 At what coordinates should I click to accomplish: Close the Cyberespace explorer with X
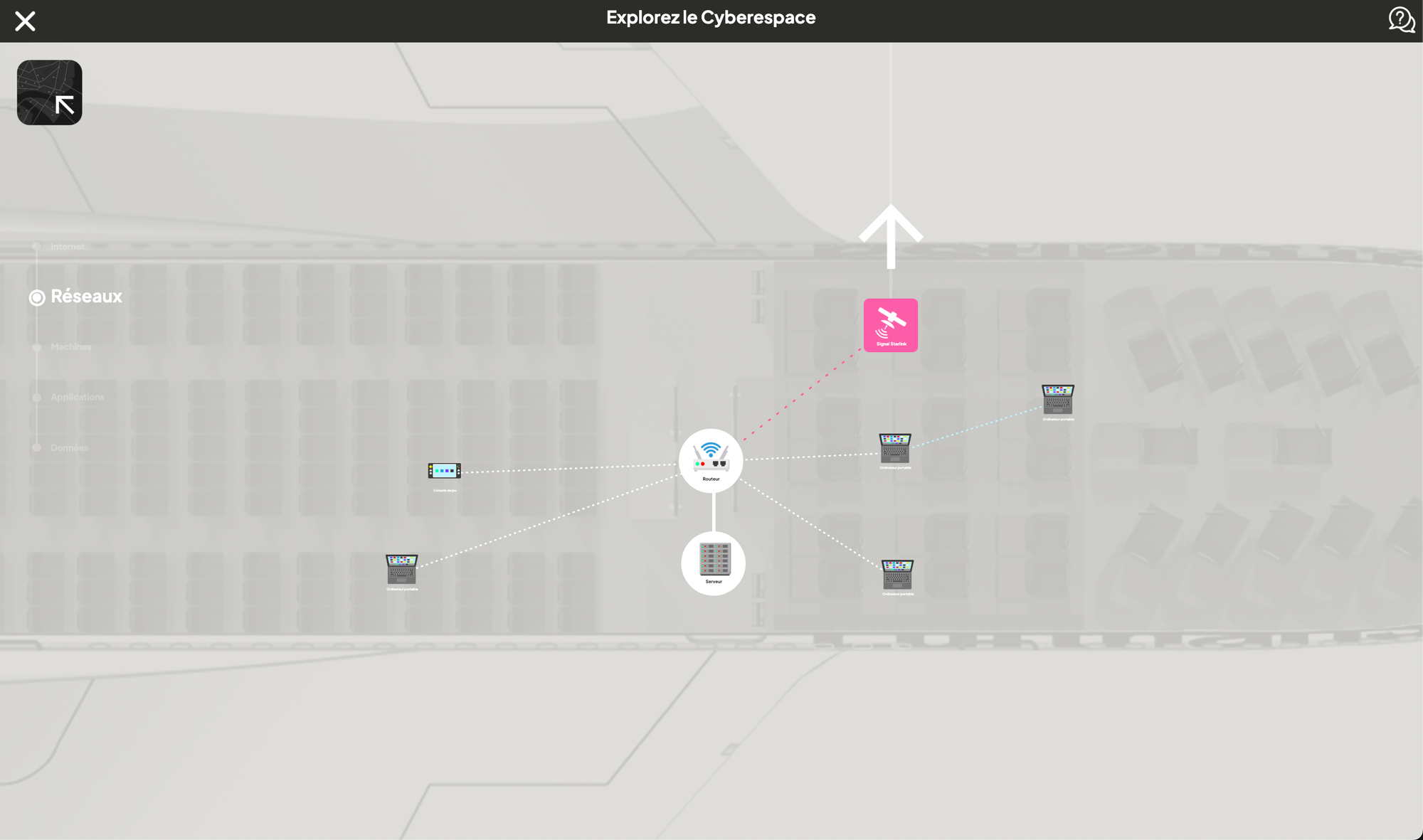pos(25,21)
